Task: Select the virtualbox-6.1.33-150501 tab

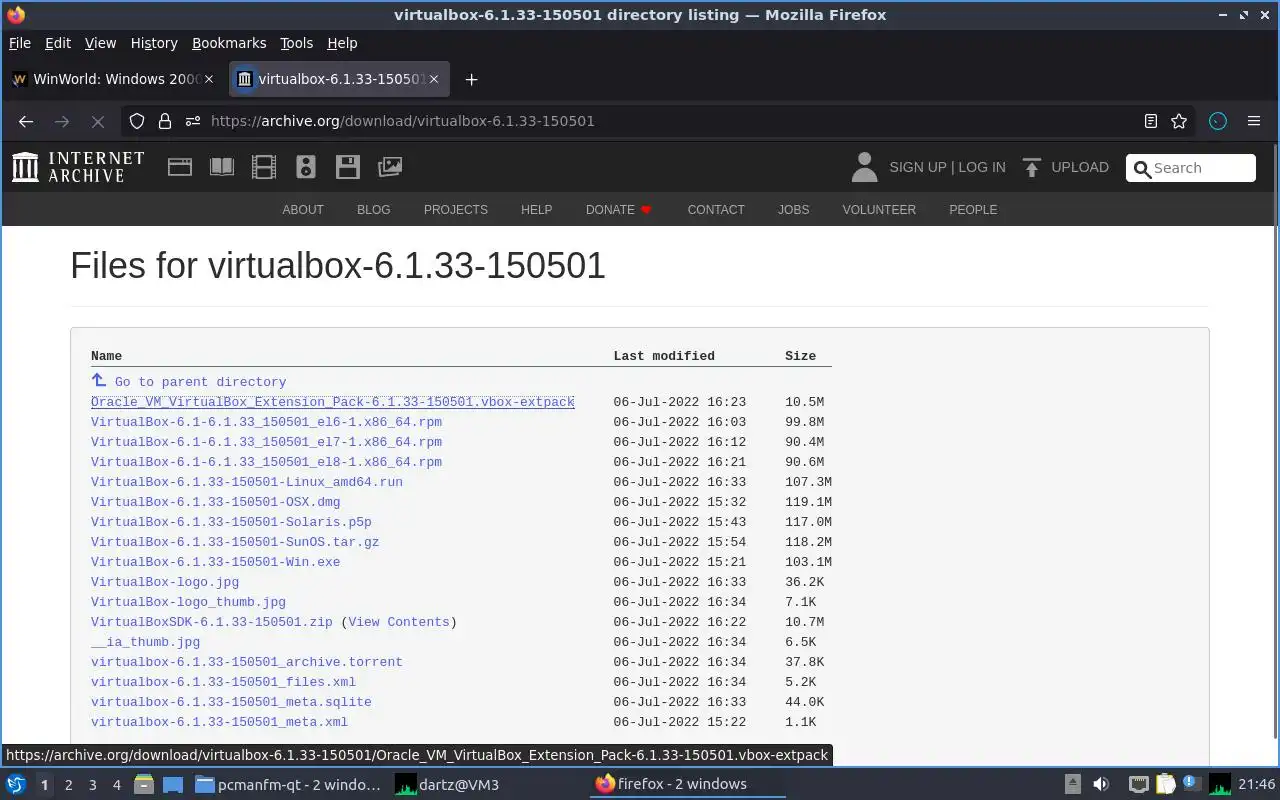Action: (339, 80)
